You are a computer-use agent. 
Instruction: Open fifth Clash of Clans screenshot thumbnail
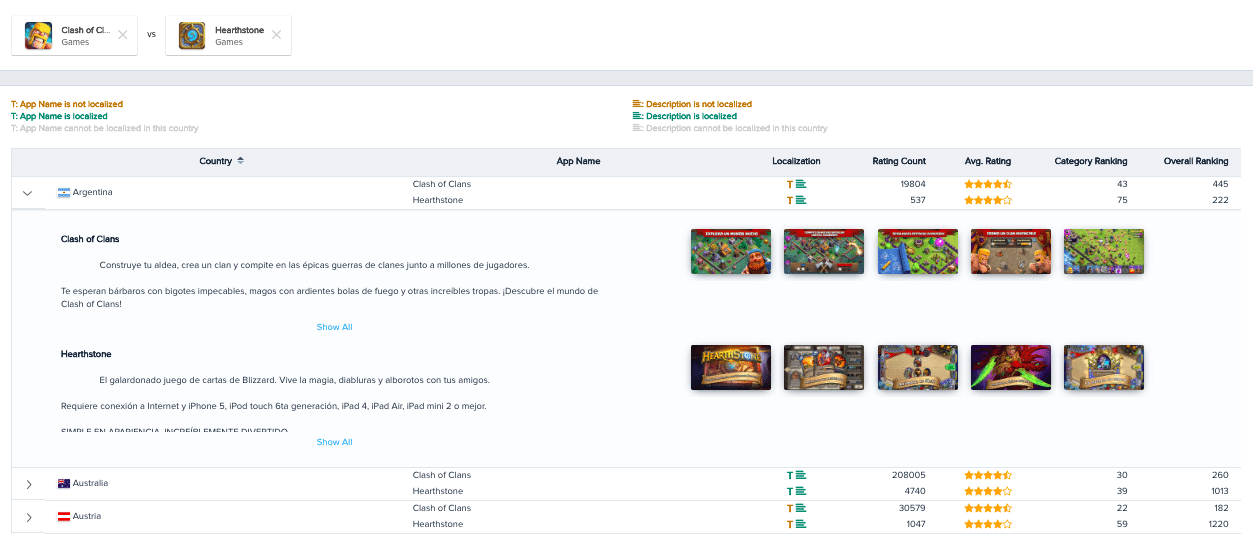tap(1104, 252)
